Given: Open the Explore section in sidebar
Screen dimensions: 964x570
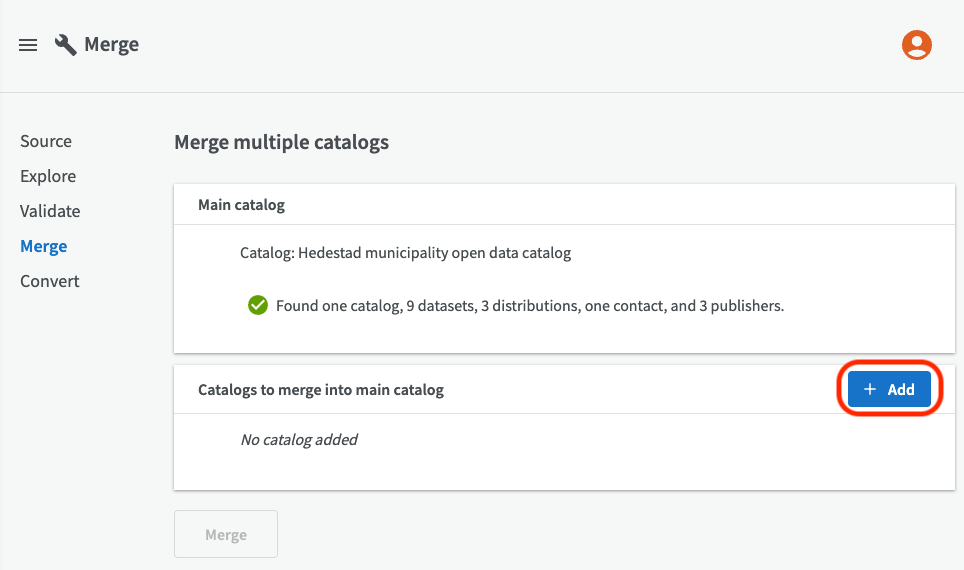Looking at the screenshot, I should (48, 176).
